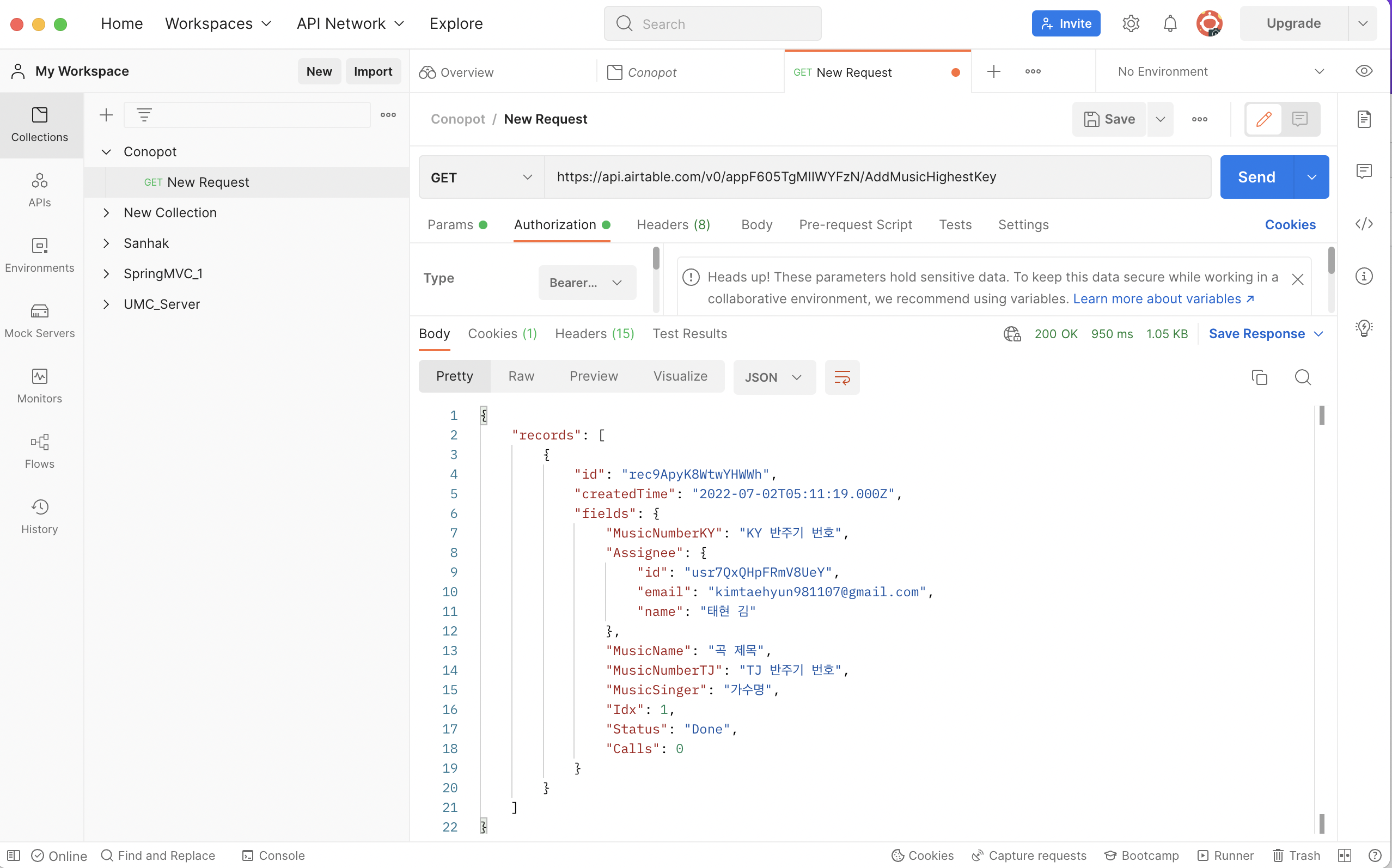Switch to the Test Results tab

pos(689,334)
